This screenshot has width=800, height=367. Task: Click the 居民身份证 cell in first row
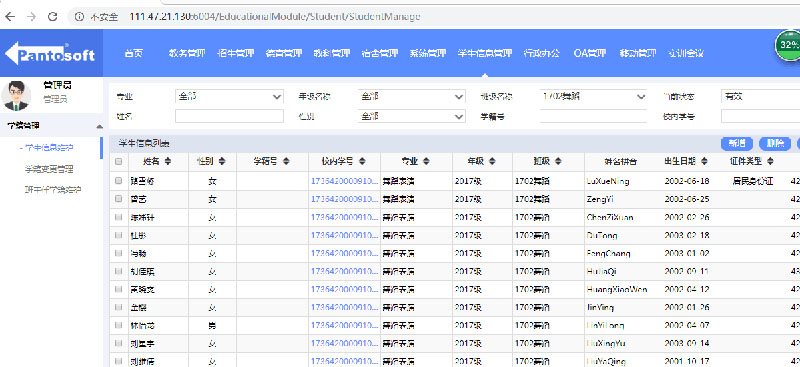[x=753, y=181]
